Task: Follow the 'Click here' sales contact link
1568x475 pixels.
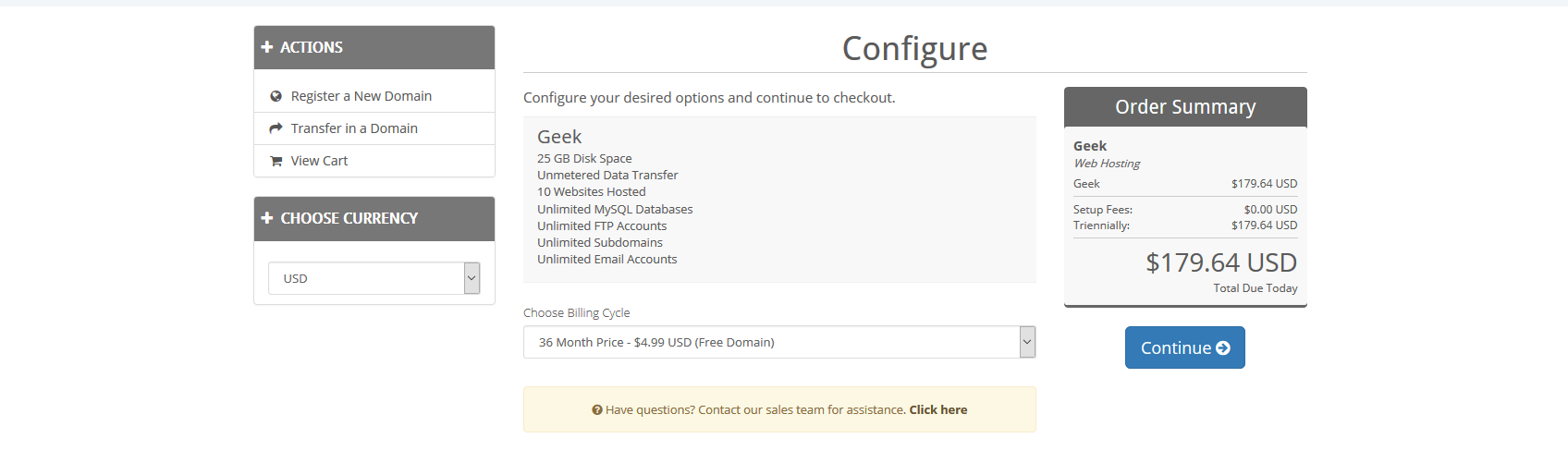Action: click(938, 410)
